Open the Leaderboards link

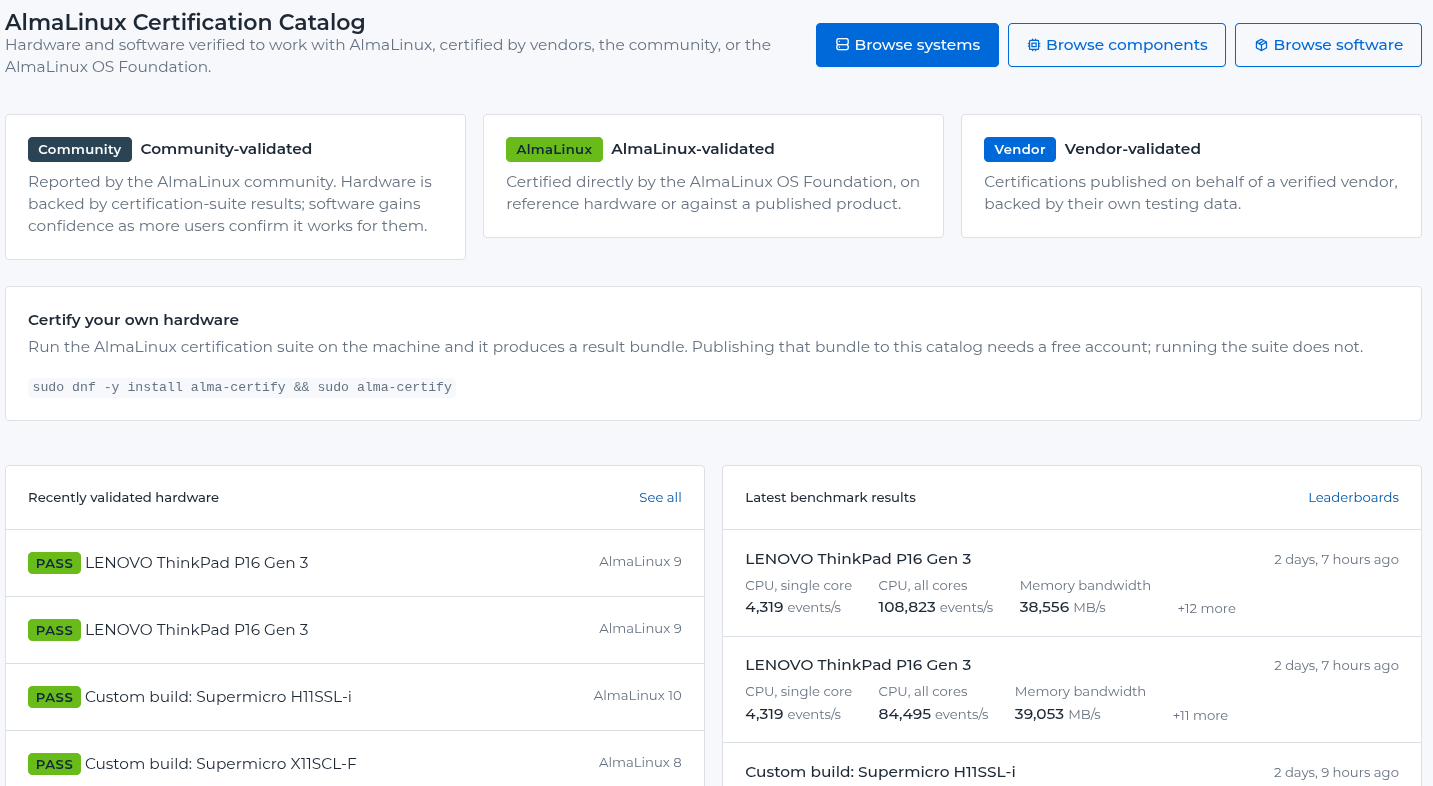(1353, 497)
